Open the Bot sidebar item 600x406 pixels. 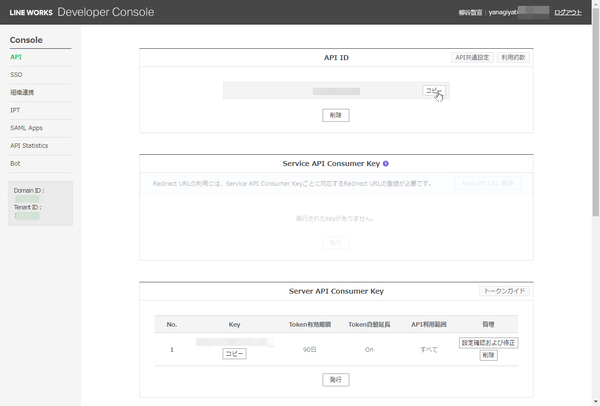15,163
